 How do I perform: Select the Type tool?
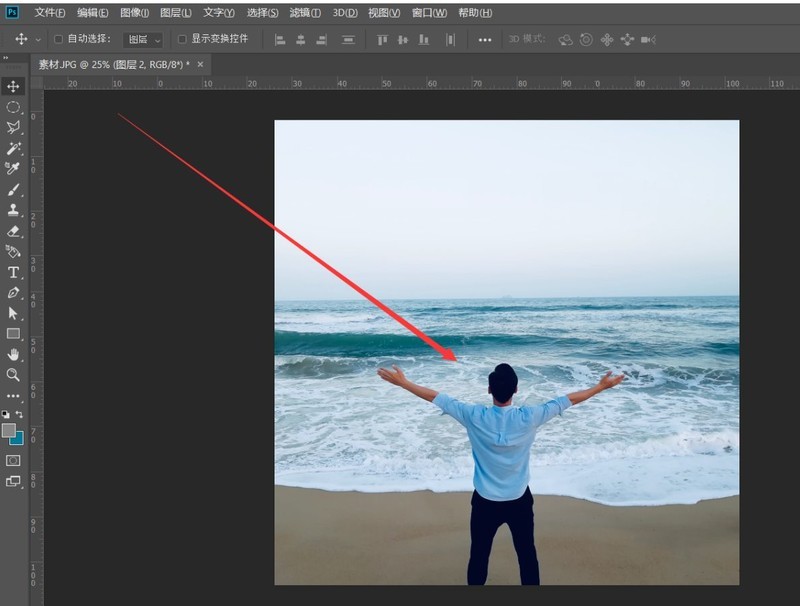[14, 269]
